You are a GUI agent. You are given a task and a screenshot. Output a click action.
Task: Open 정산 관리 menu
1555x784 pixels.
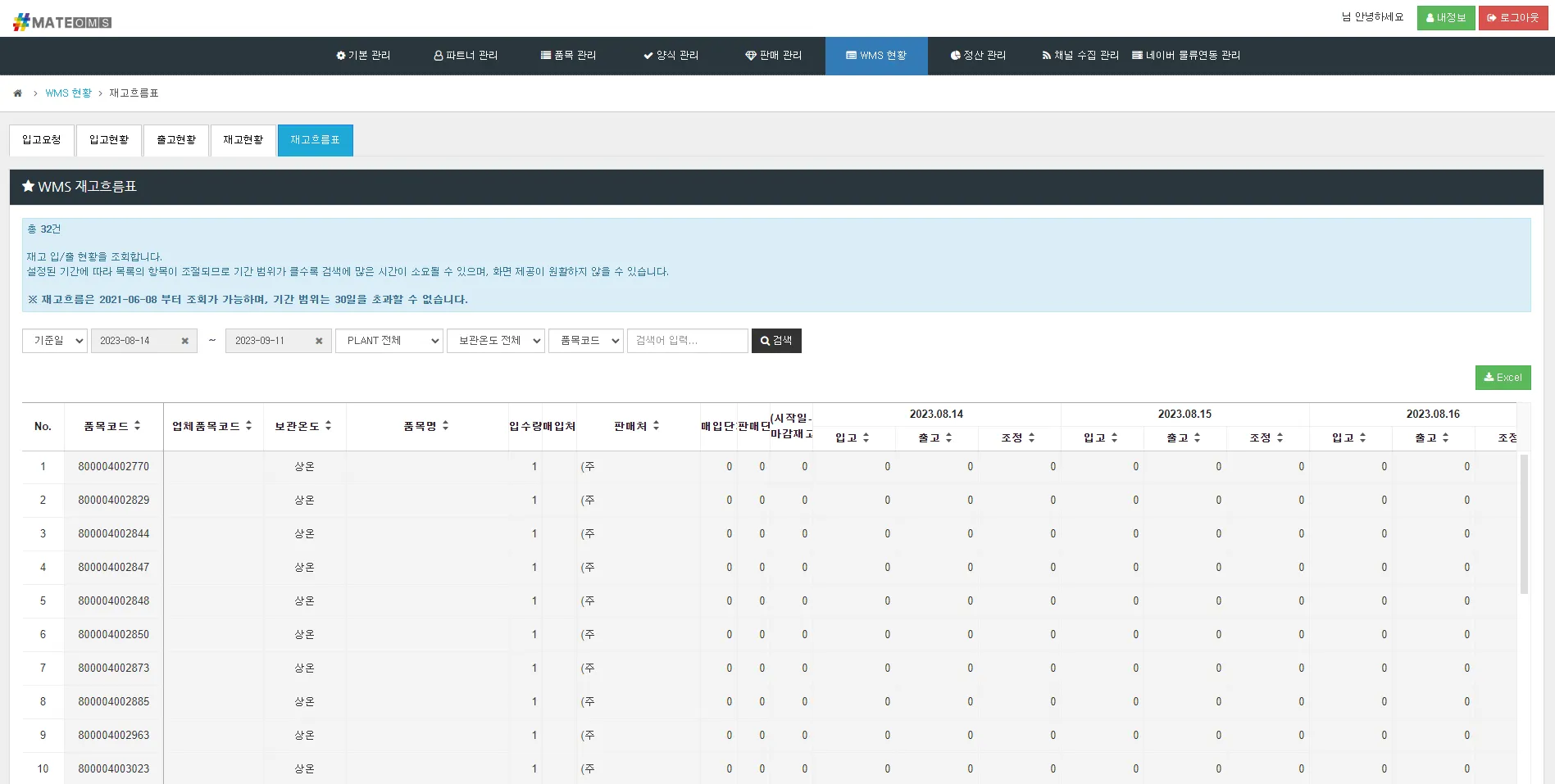tap(978, 56)
